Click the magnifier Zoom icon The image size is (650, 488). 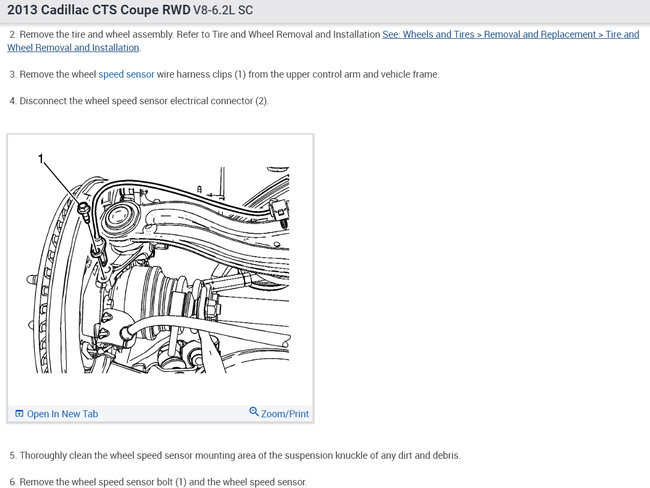click(254, 411)
